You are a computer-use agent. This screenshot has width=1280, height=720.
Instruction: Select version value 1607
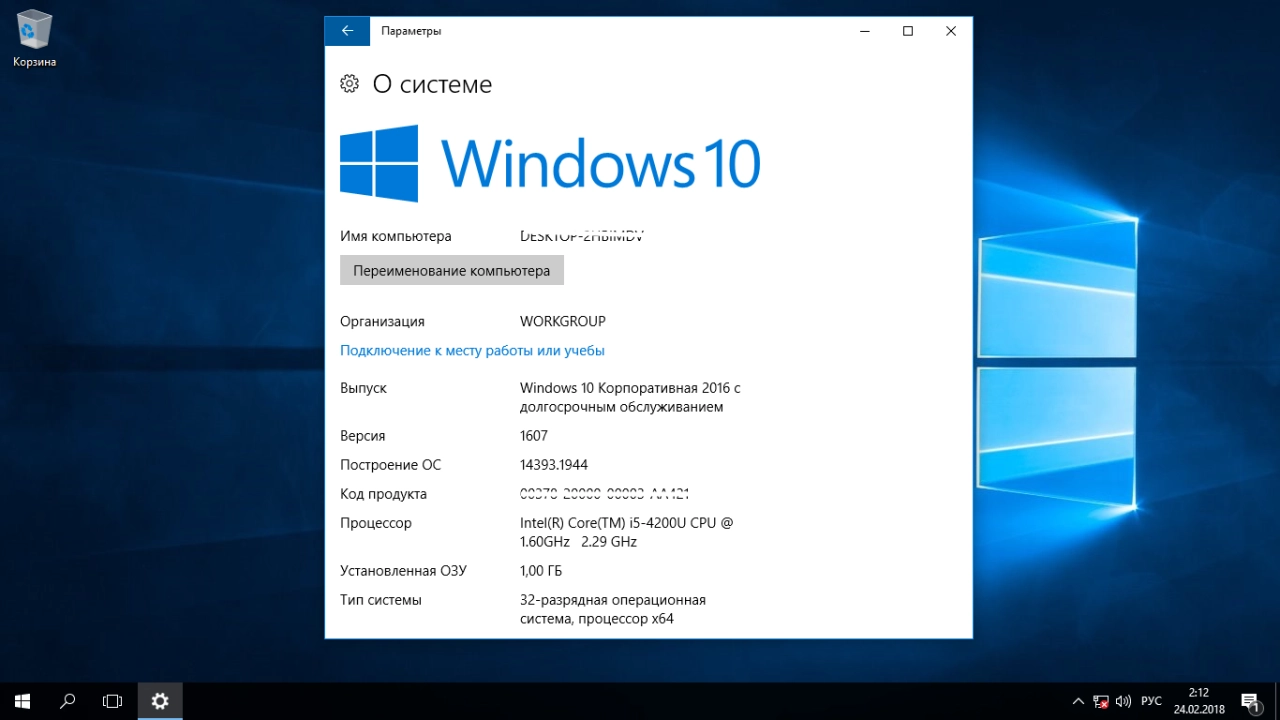pos(534,436)
